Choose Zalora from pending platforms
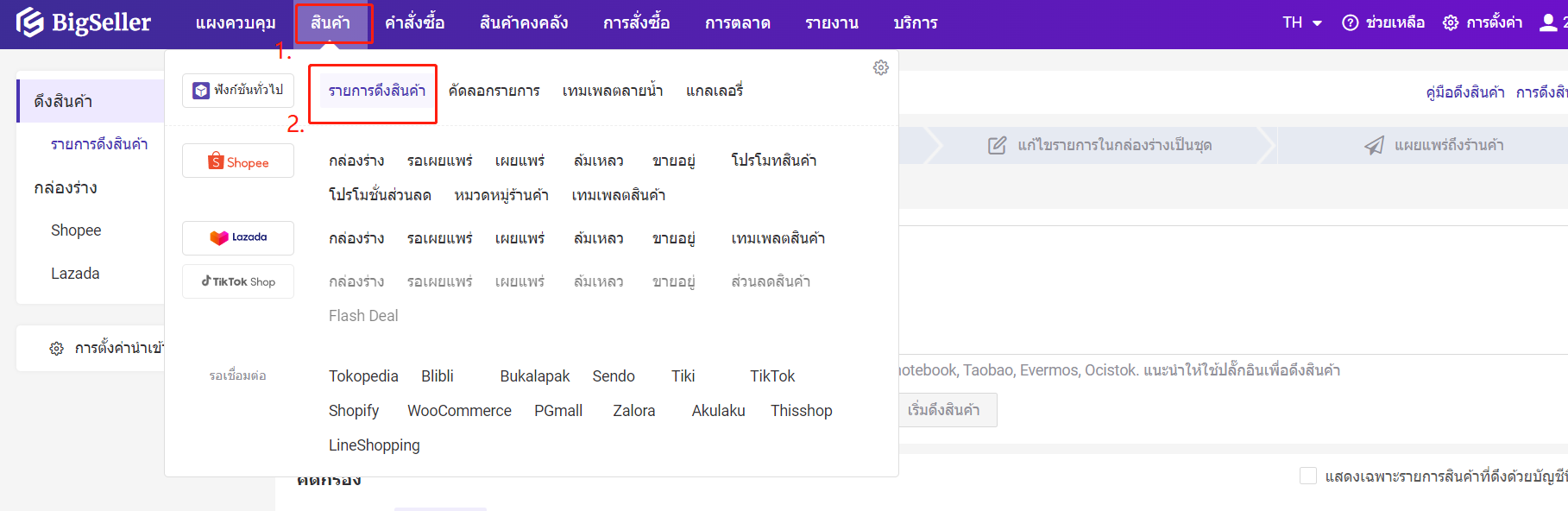This screenshot has width=1568, height=511. (x=634, y=411)
